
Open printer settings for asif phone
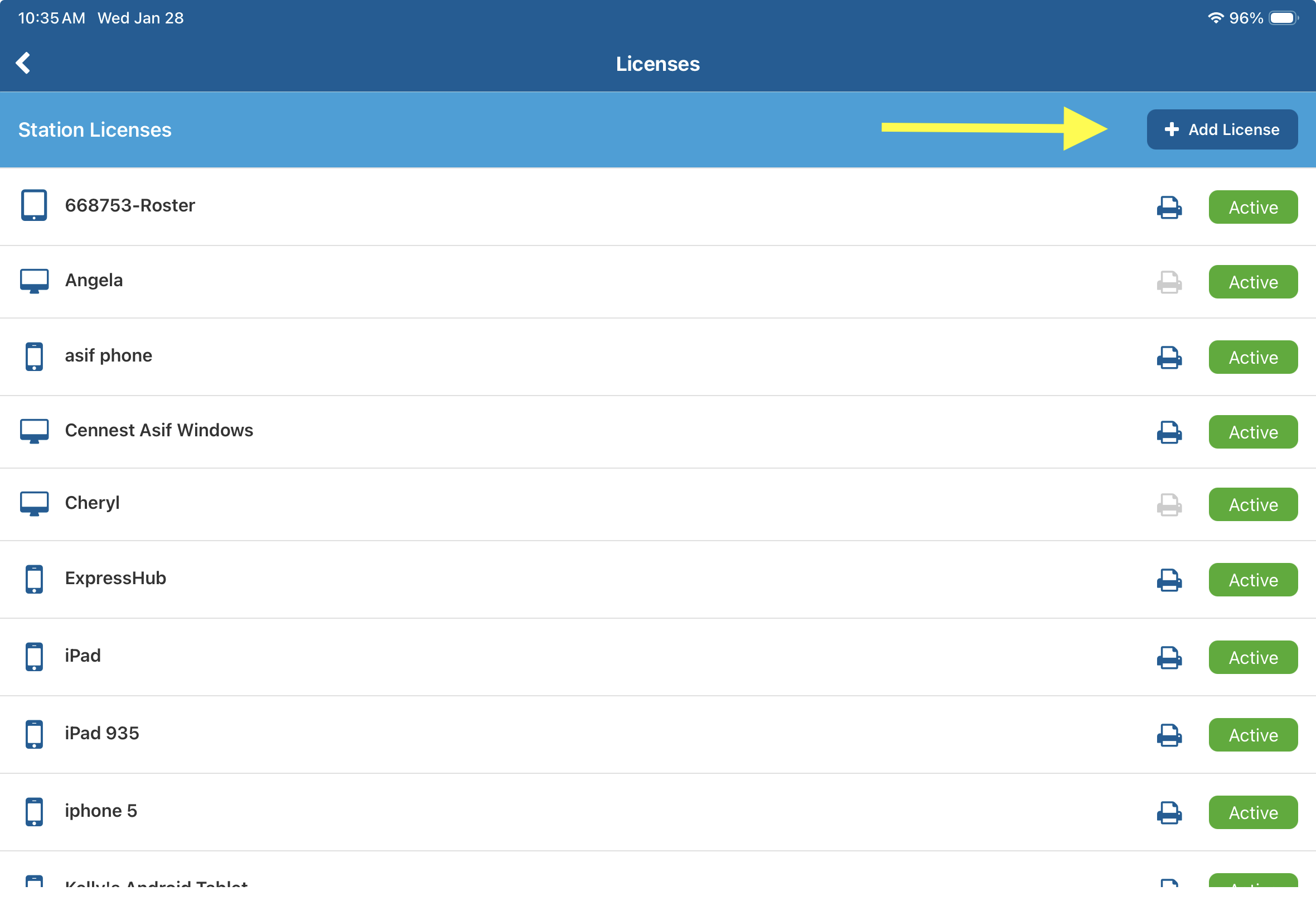(x=1169, y=357)
